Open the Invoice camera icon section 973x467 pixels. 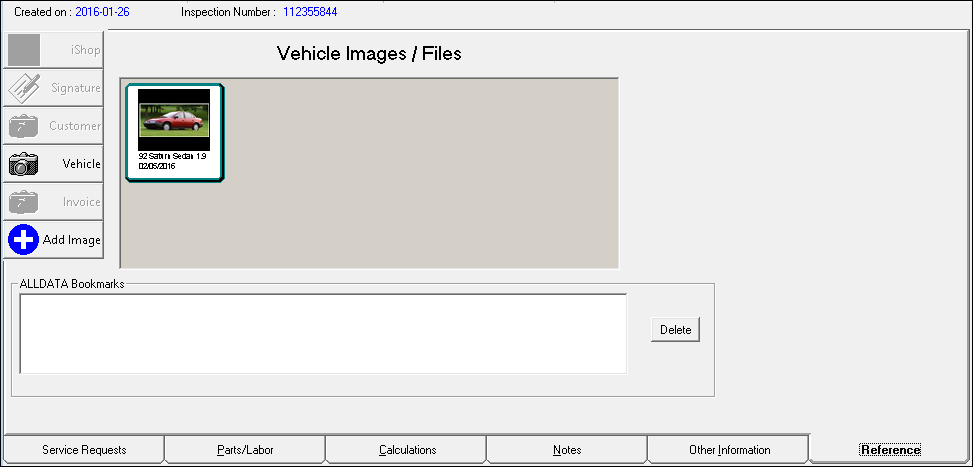click(x=24, y=202)
